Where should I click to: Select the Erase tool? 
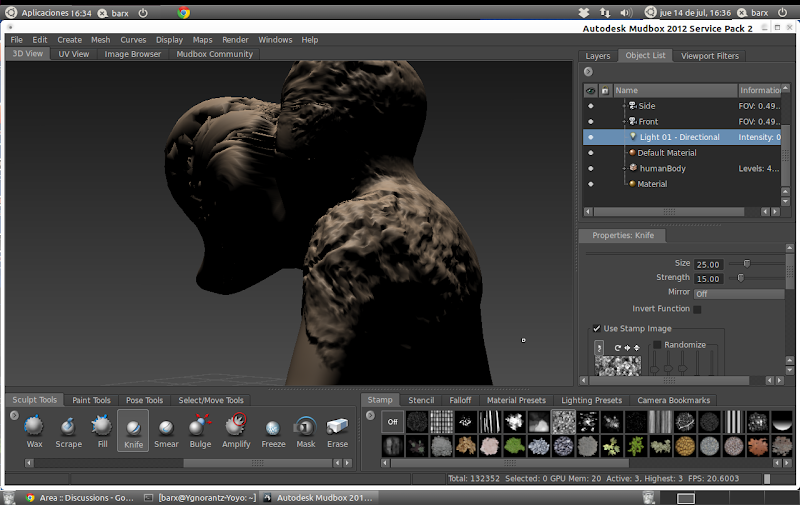pos(338,428)
